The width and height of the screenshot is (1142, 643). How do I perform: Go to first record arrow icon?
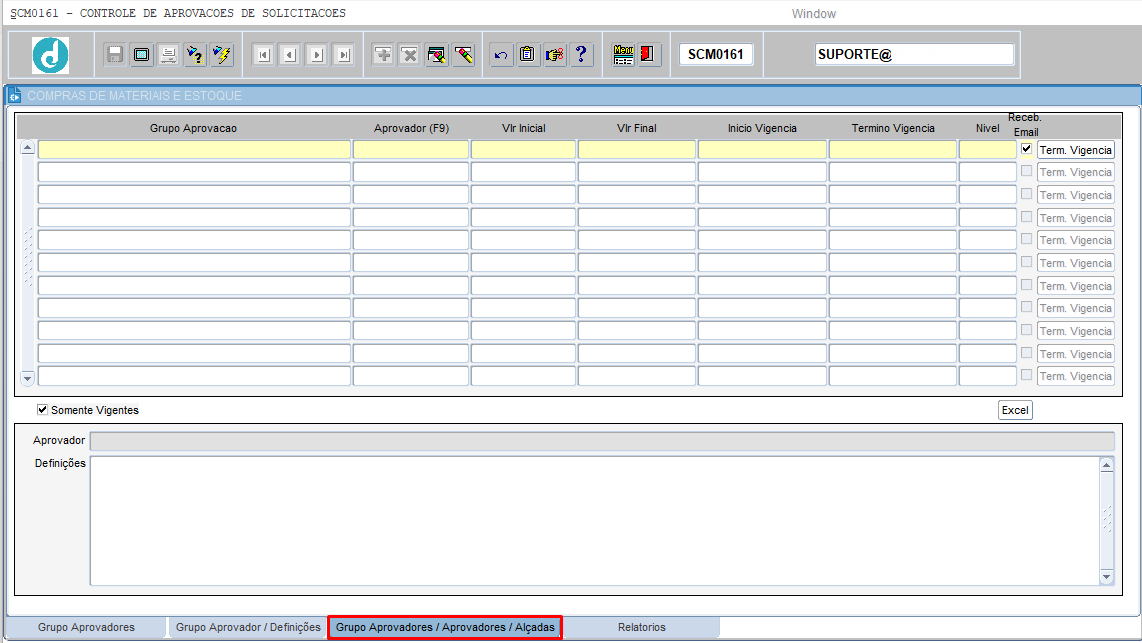(264, 55)
